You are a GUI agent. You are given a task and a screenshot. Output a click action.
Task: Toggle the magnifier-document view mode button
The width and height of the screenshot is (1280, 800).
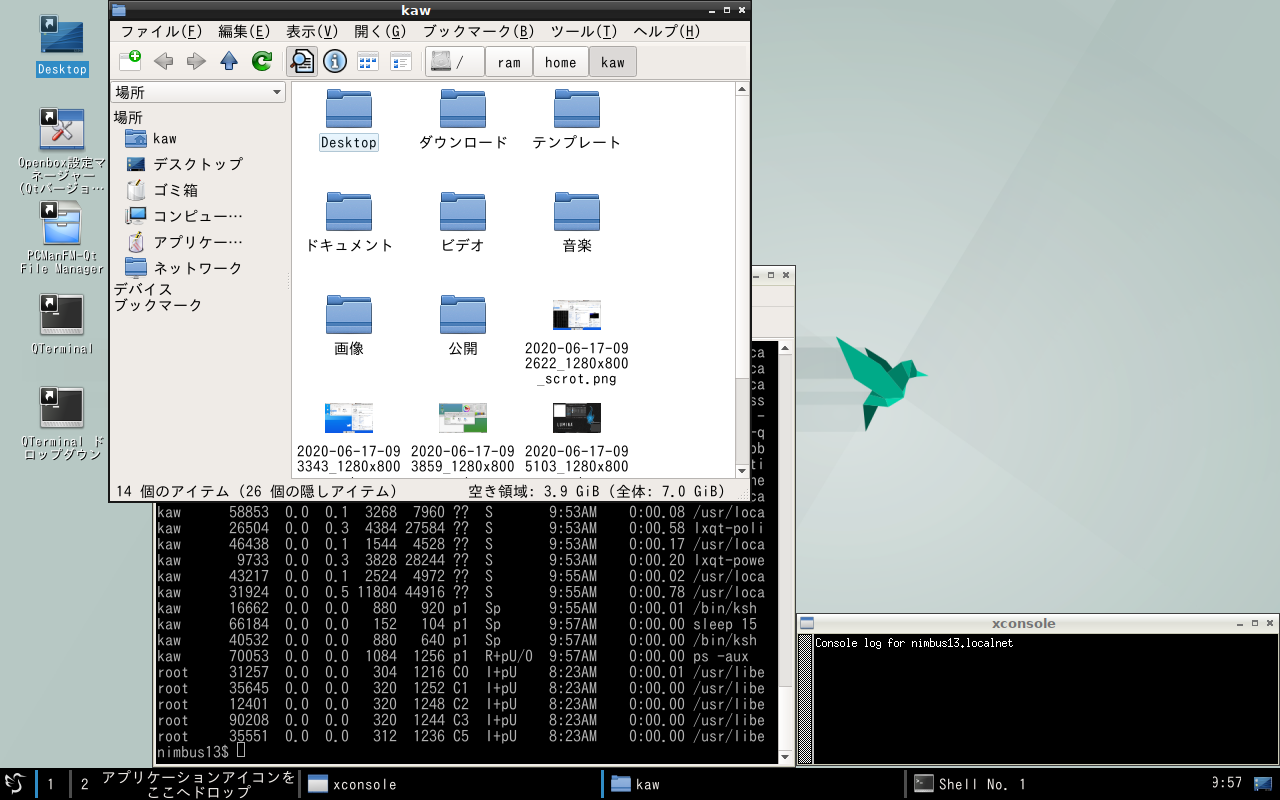tap(301, 61)
